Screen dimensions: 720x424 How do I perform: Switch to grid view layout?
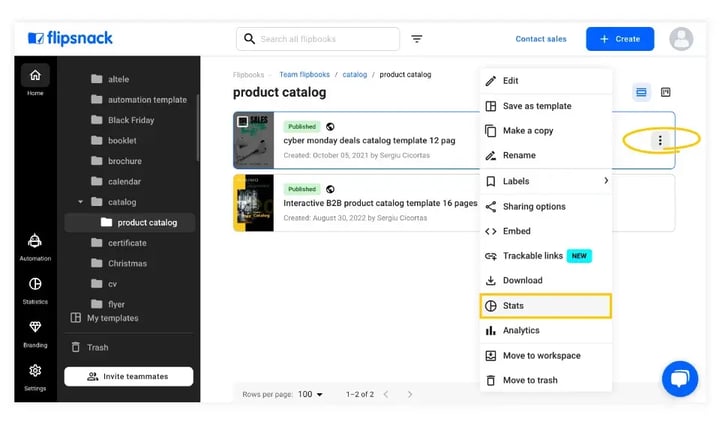click(665, 92)
